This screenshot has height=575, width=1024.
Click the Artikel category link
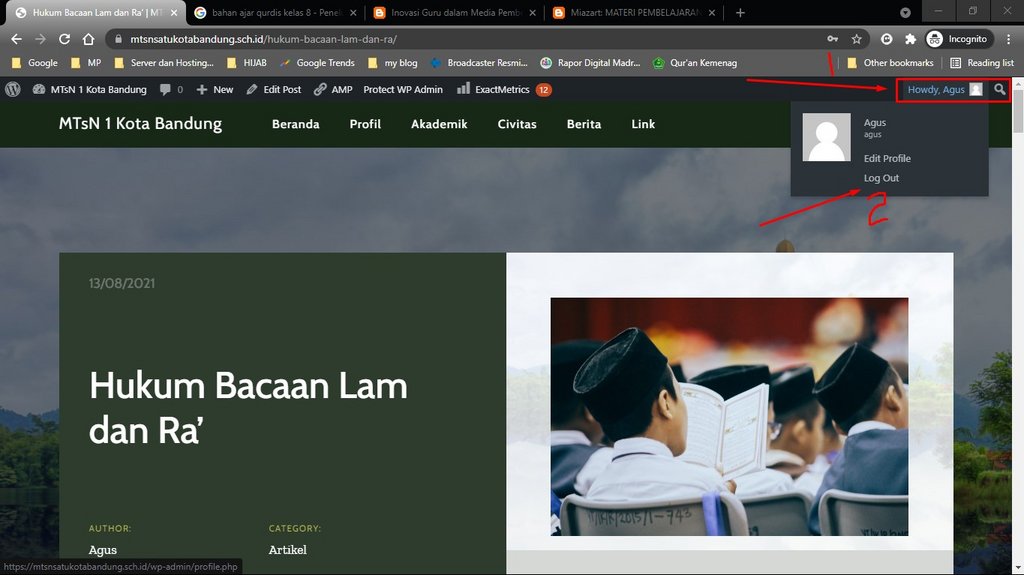(x=287, y=550)
